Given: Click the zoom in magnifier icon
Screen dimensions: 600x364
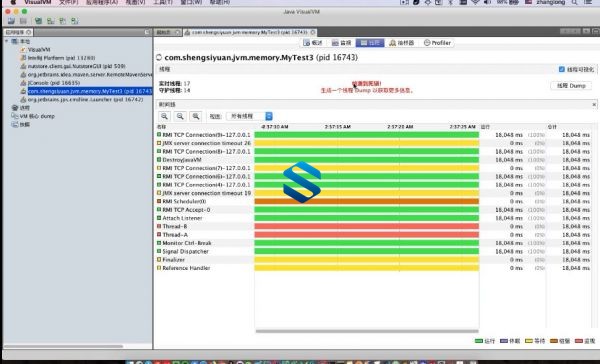Looking at the screenshot, I should tap(165, 116).
